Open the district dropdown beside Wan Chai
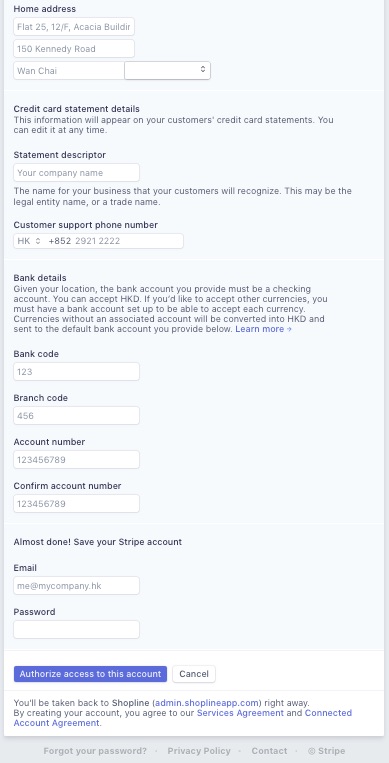The width and height of the screenshot is (389, 763). tap(167, 71)
